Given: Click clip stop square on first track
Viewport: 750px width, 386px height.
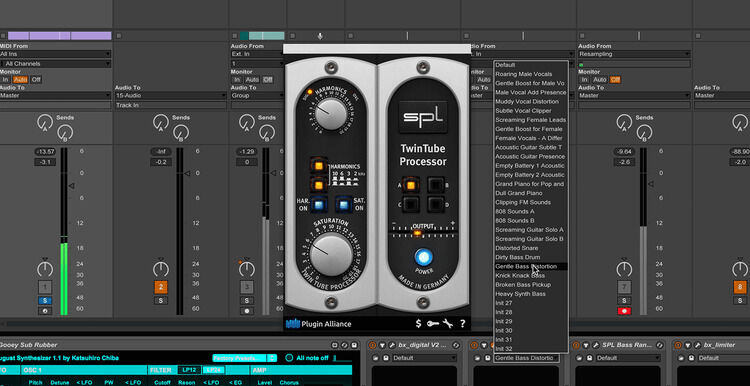Looking at the screenshot, I should [x=3, y=36].
